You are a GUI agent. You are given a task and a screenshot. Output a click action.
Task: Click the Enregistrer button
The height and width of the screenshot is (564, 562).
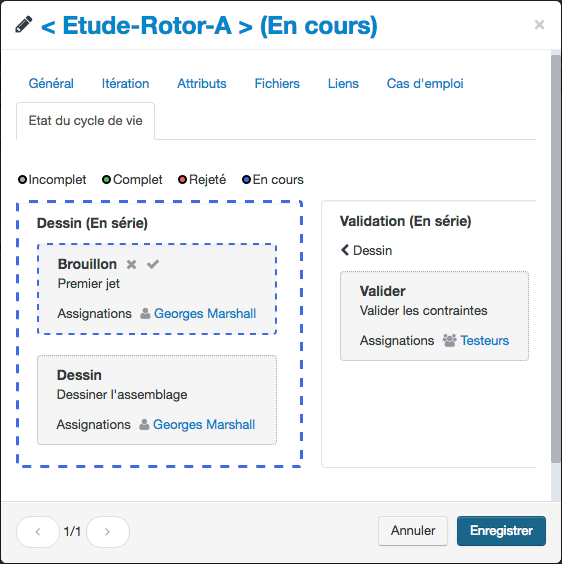click(501, 531)
